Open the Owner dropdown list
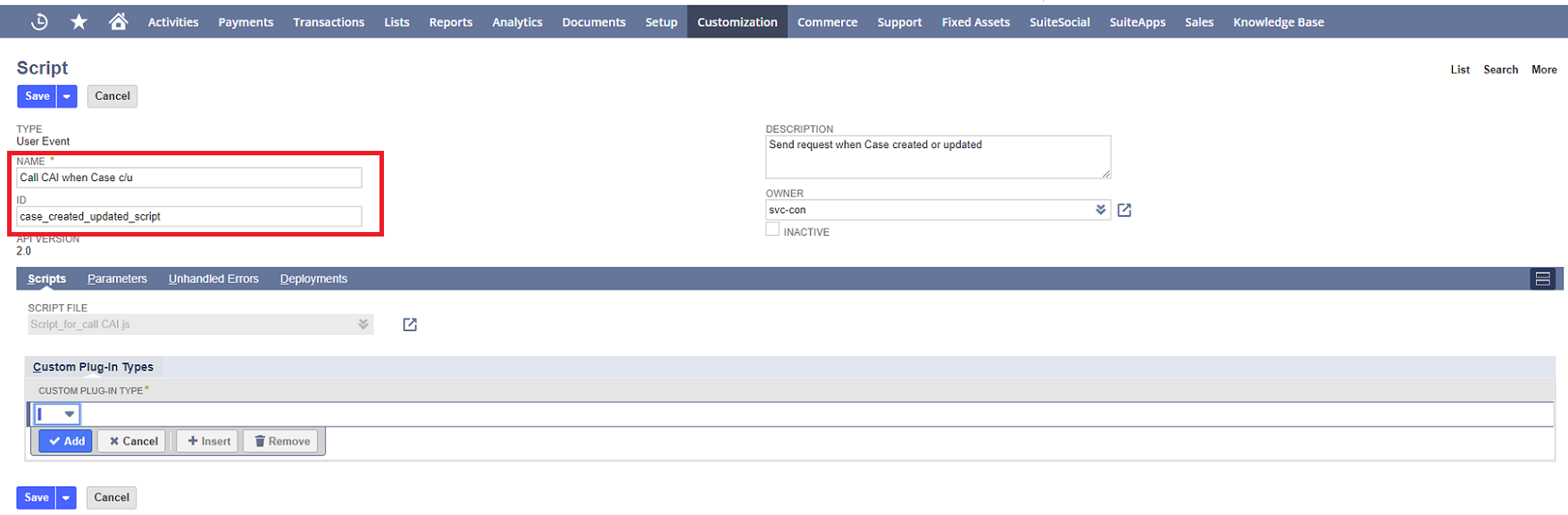The width and height of the screenshot is (1568, 515). [x=1100, y=210]
